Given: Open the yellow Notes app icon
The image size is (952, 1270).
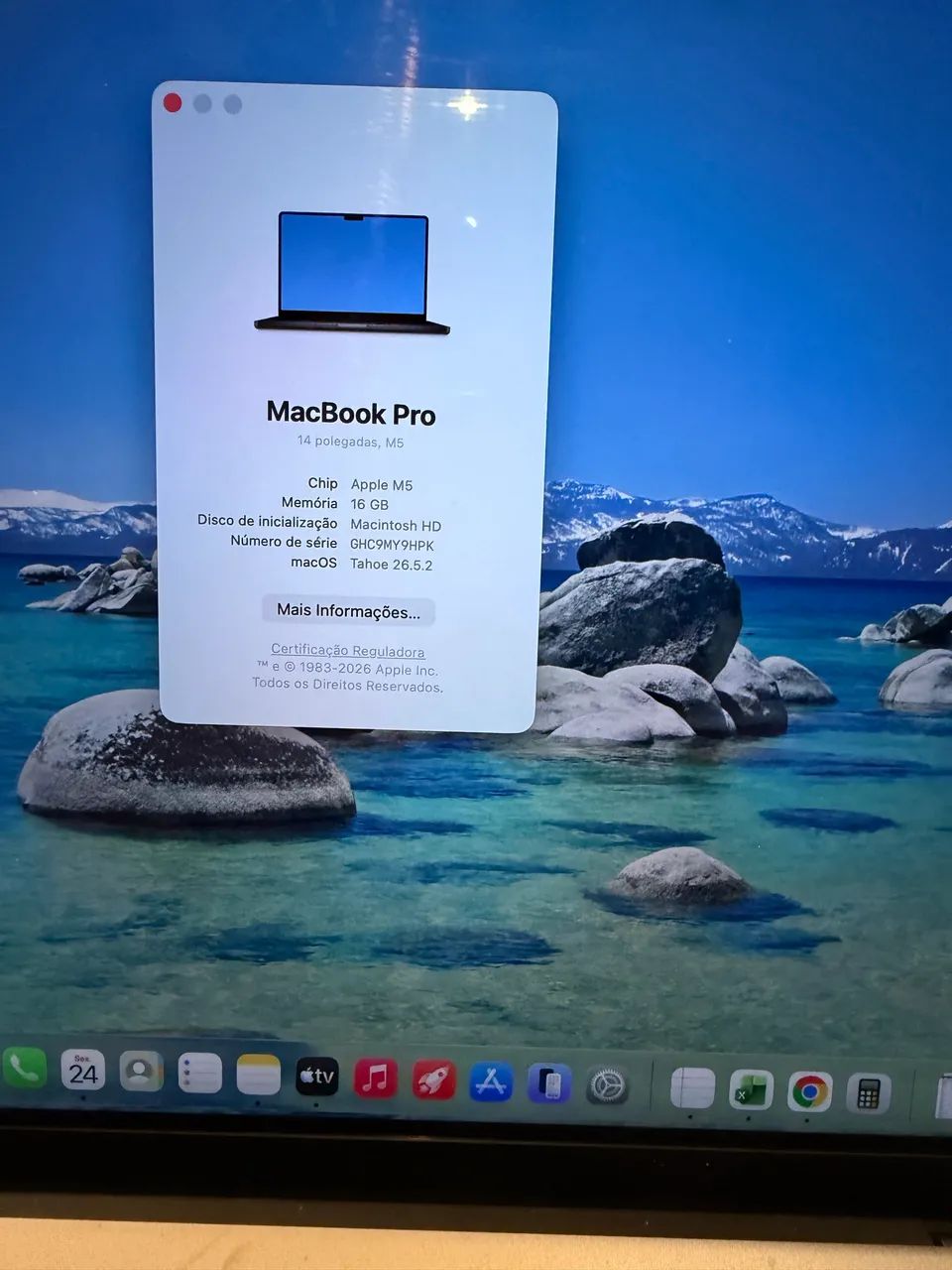Looking at the screenshot, I should (x=258, y=1075).
